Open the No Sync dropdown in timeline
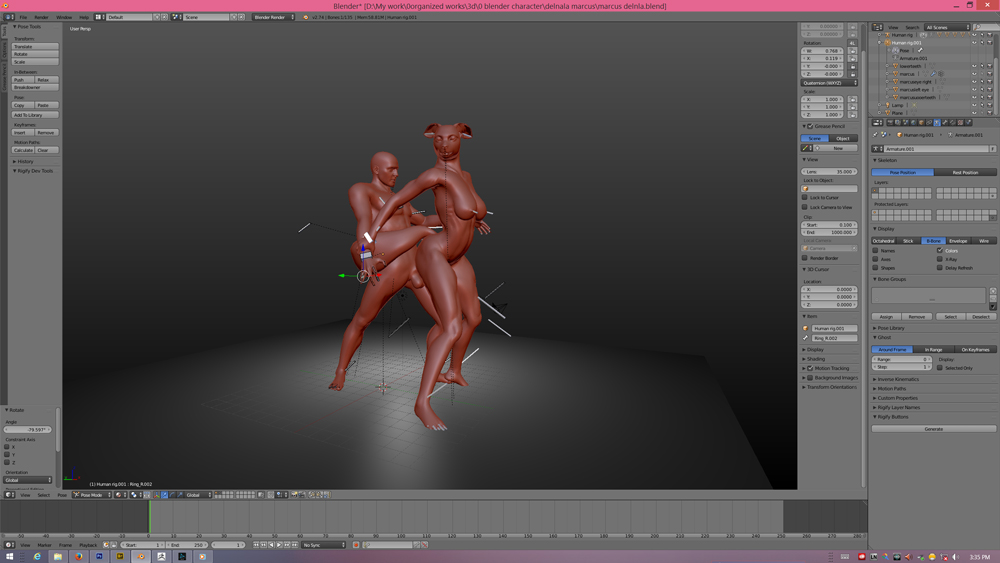The image size is (1000, 563). pos(324,545)
